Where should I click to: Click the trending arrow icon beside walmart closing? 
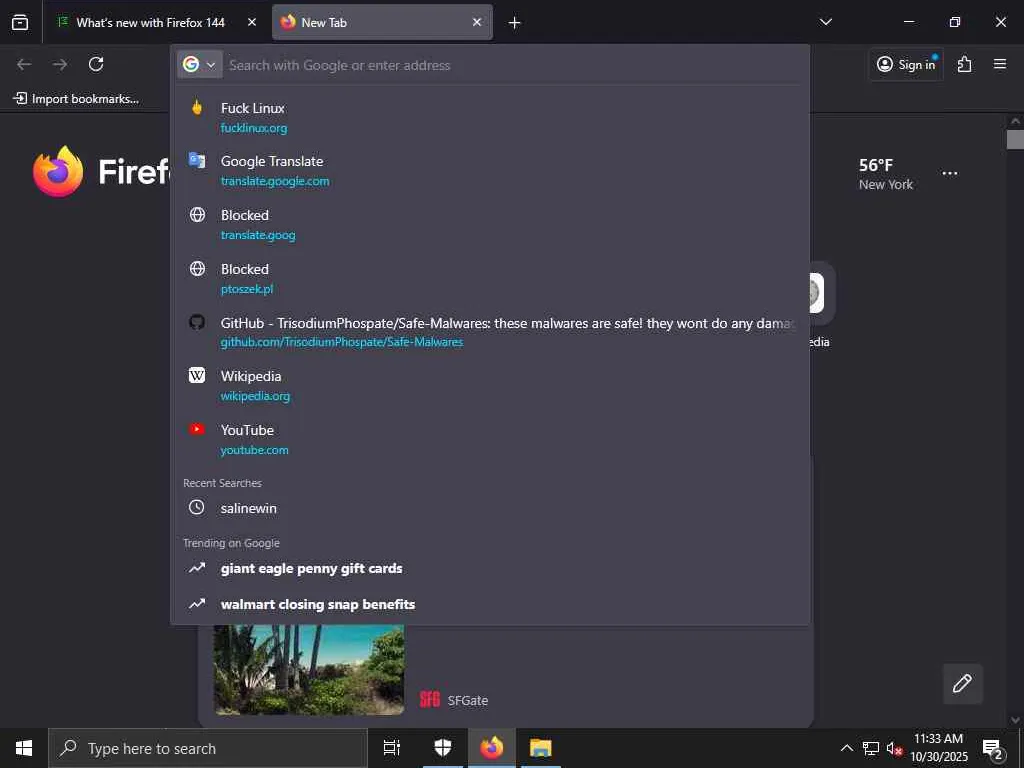[x=197, y=604]
